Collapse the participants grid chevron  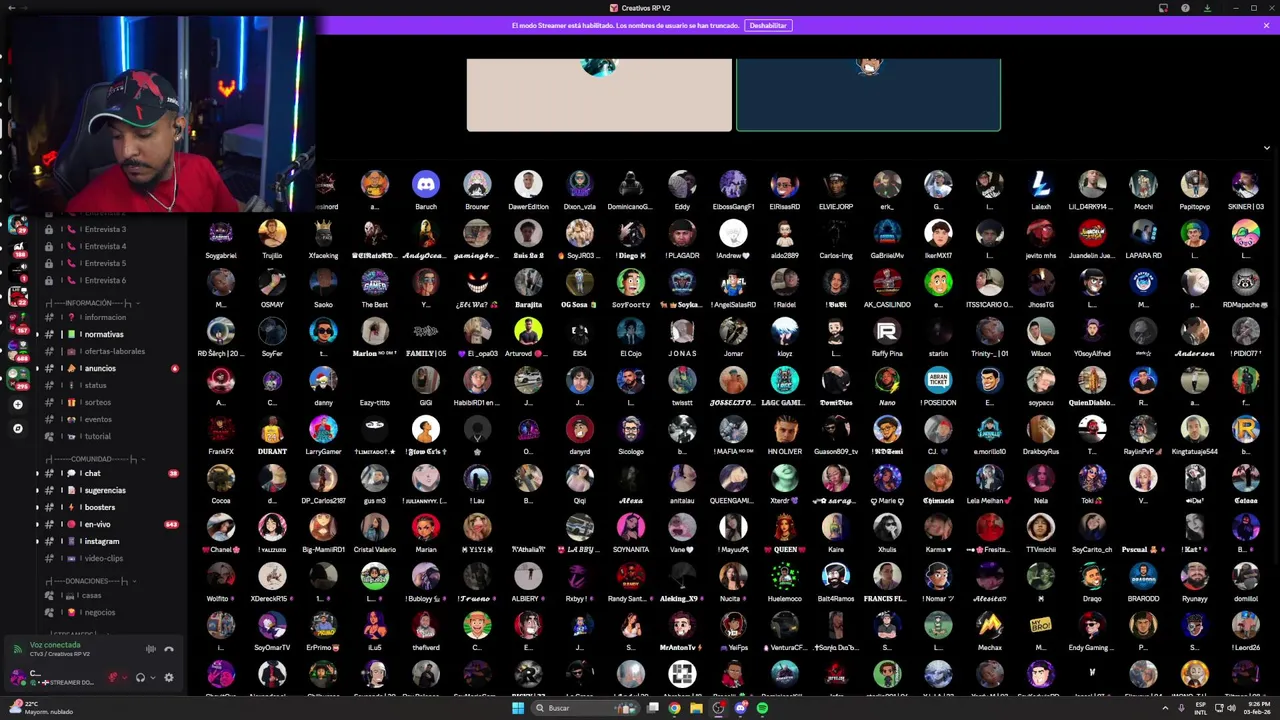tap(1266, 148)
